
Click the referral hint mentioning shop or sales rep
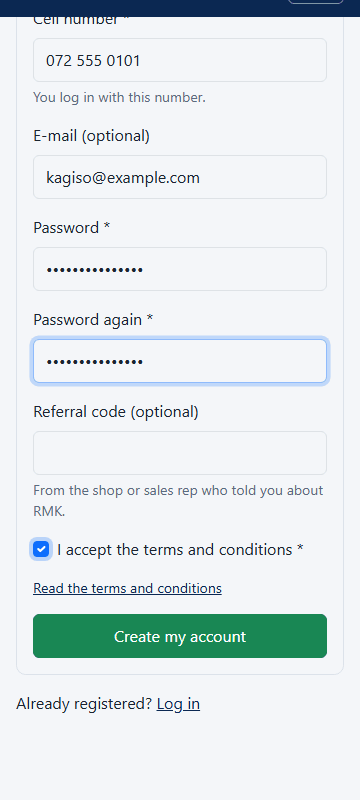178,501
